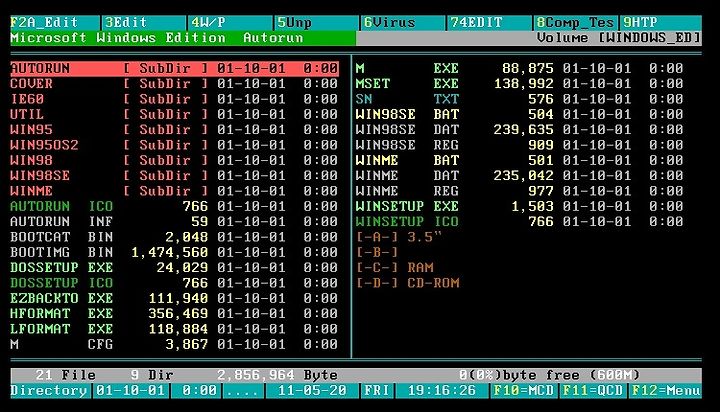
Task: Click the 19:16:26 clock field
Action: tap(442, 390)
